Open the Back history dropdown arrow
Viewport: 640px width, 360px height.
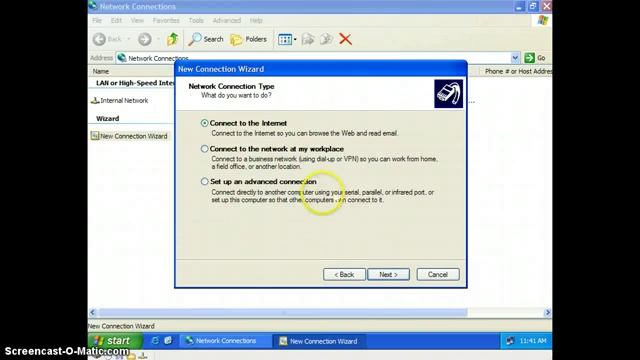click(x=129, y=39)
